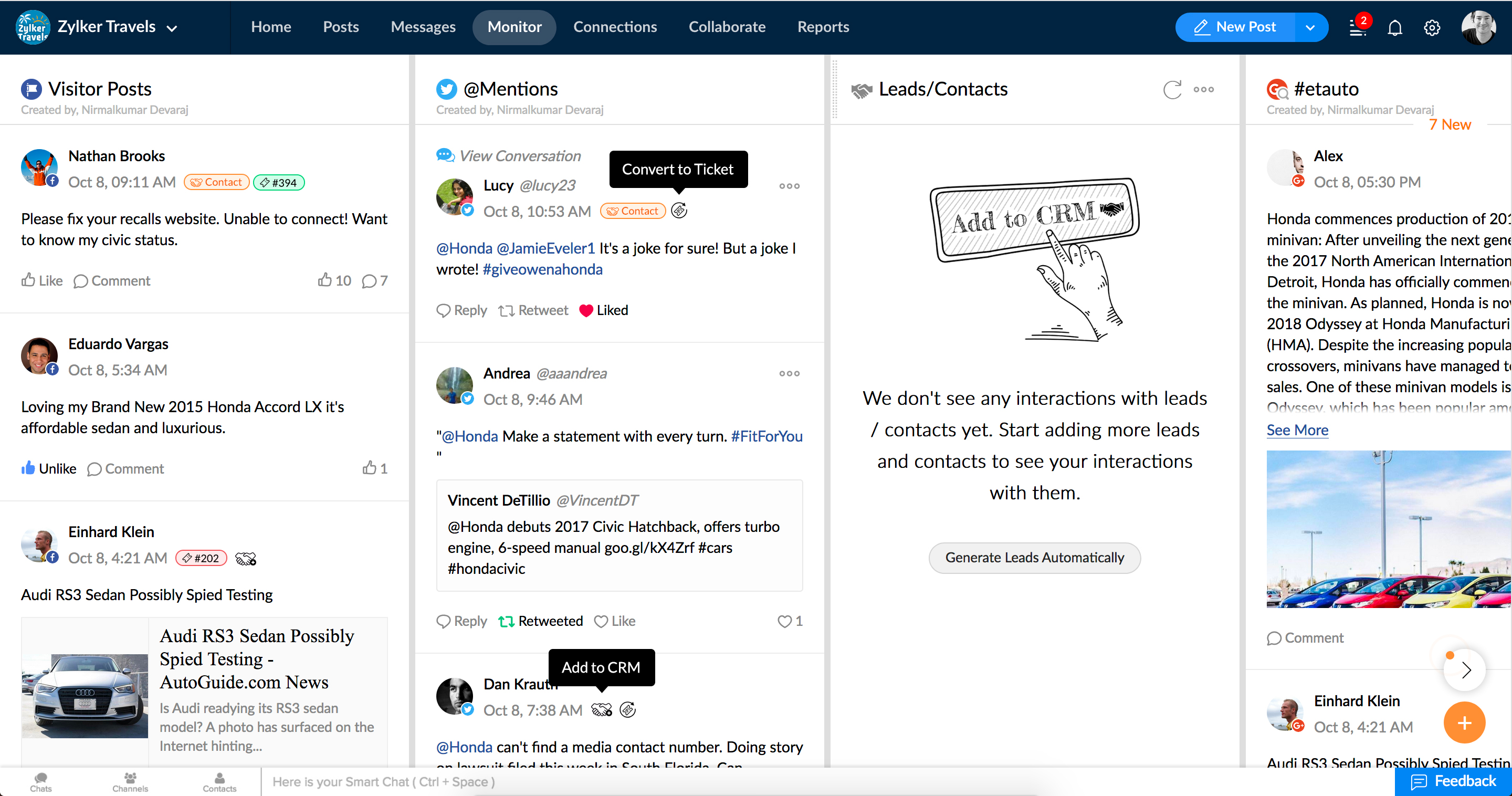
Task: Open the tasks list icon with badge 2
Action: click(1357, 28)
